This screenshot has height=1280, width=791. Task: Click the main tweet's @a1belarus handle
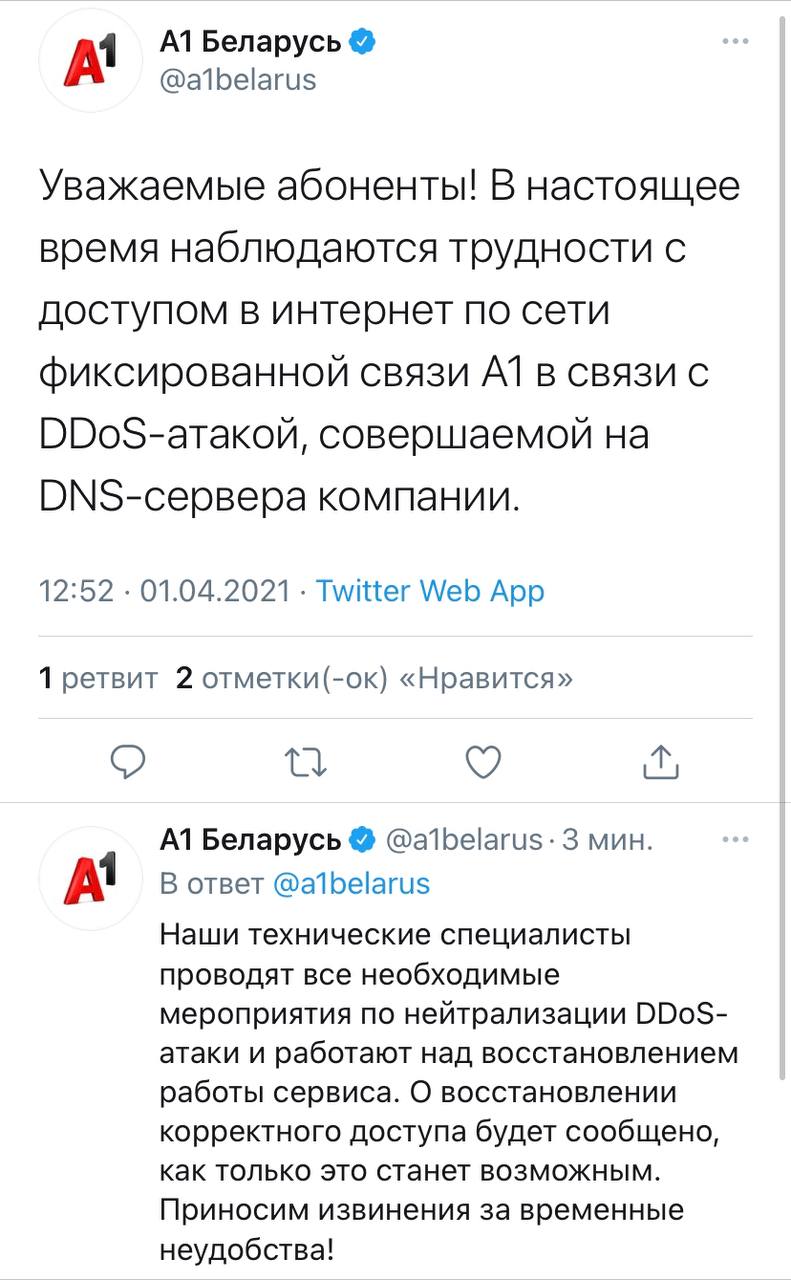[x=238, y=80]
